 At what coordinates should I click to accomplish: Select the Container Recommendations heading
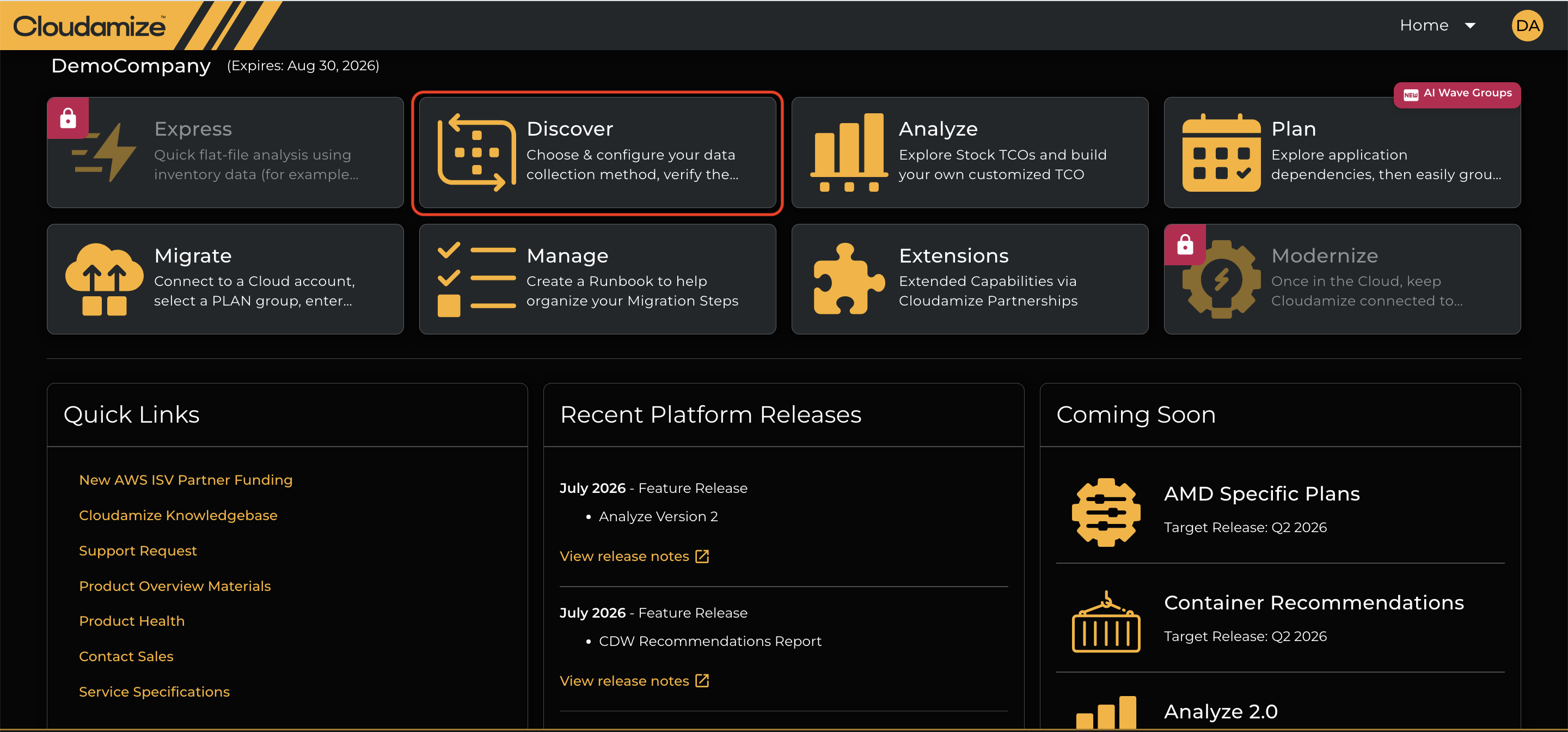tap(1314, 602)
